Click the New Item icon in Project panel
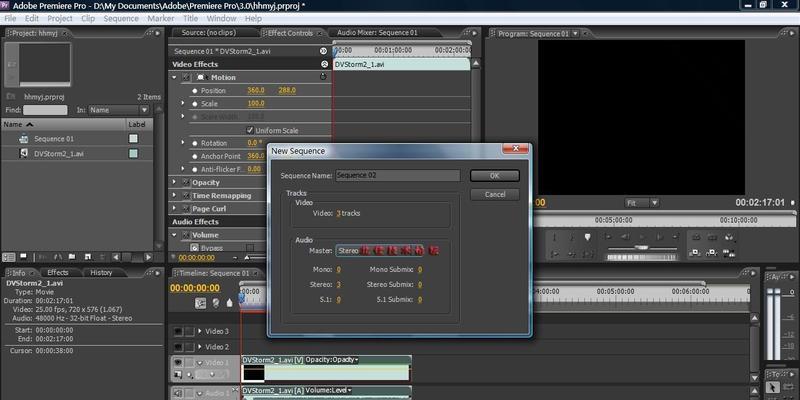800x400 pixels. click(87, 257)
